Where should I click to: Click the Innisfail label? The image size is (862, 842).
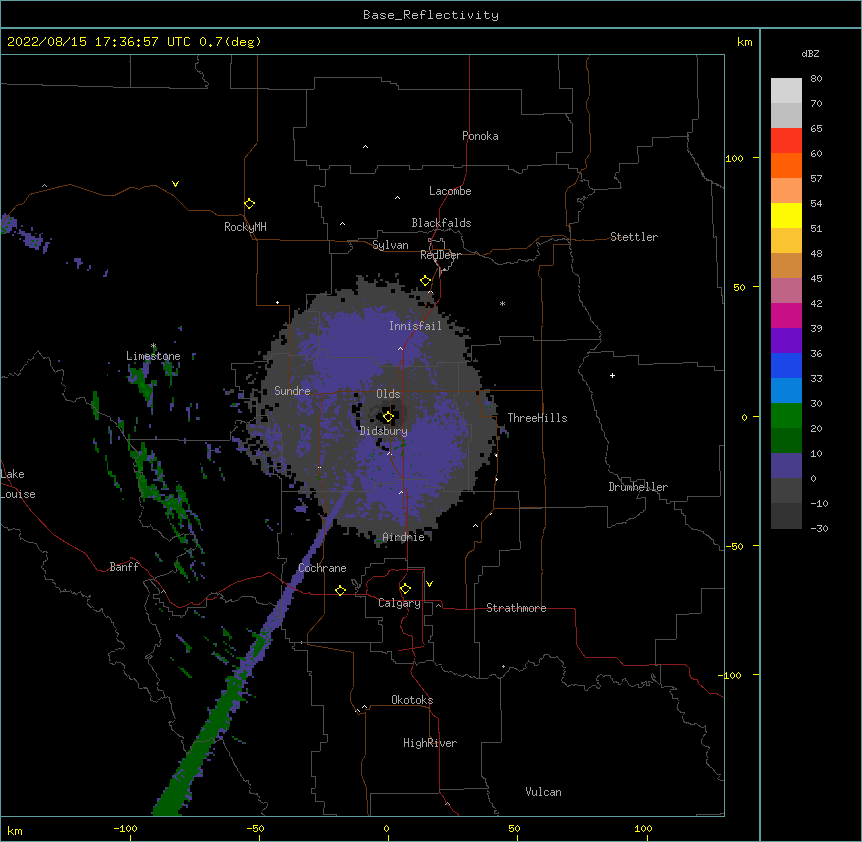(415, 326)
